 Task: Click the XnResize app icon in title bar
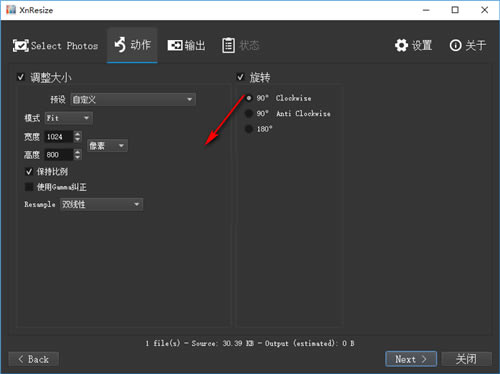click(x=11, y=10)
